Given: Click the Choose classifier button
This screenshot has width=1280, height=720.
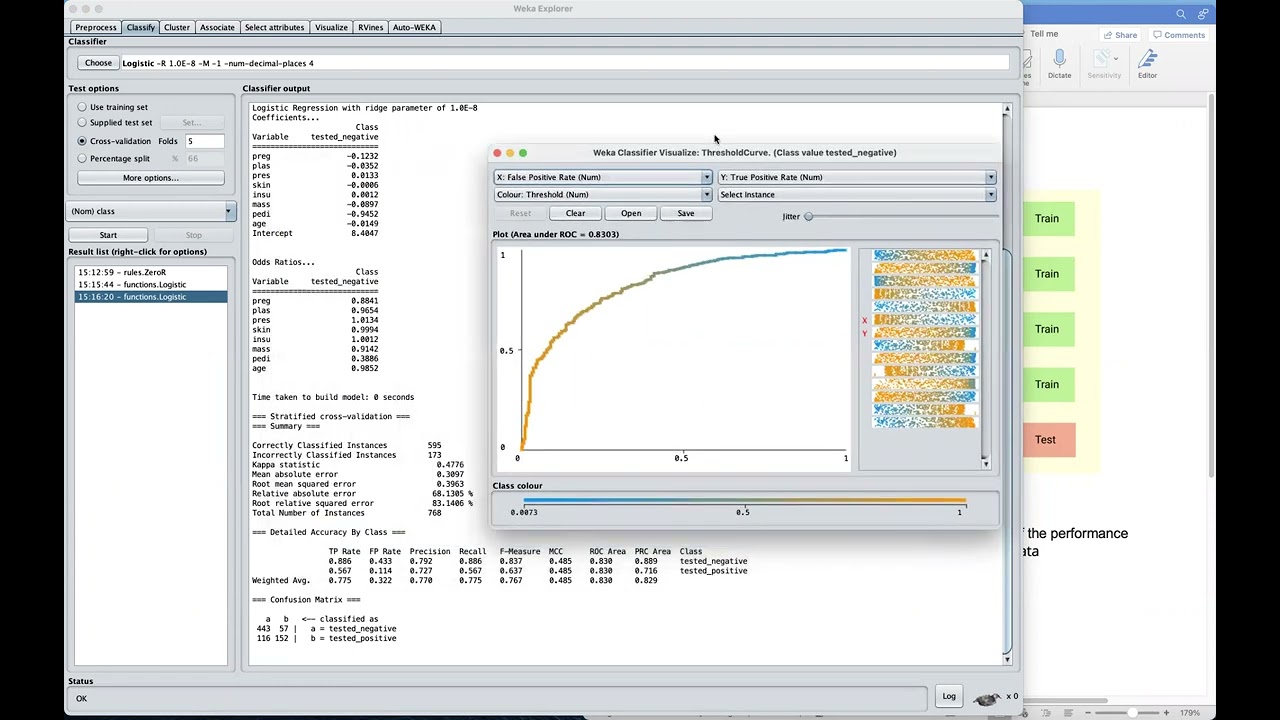Looking at the screenshot, I should coord(98,63).
